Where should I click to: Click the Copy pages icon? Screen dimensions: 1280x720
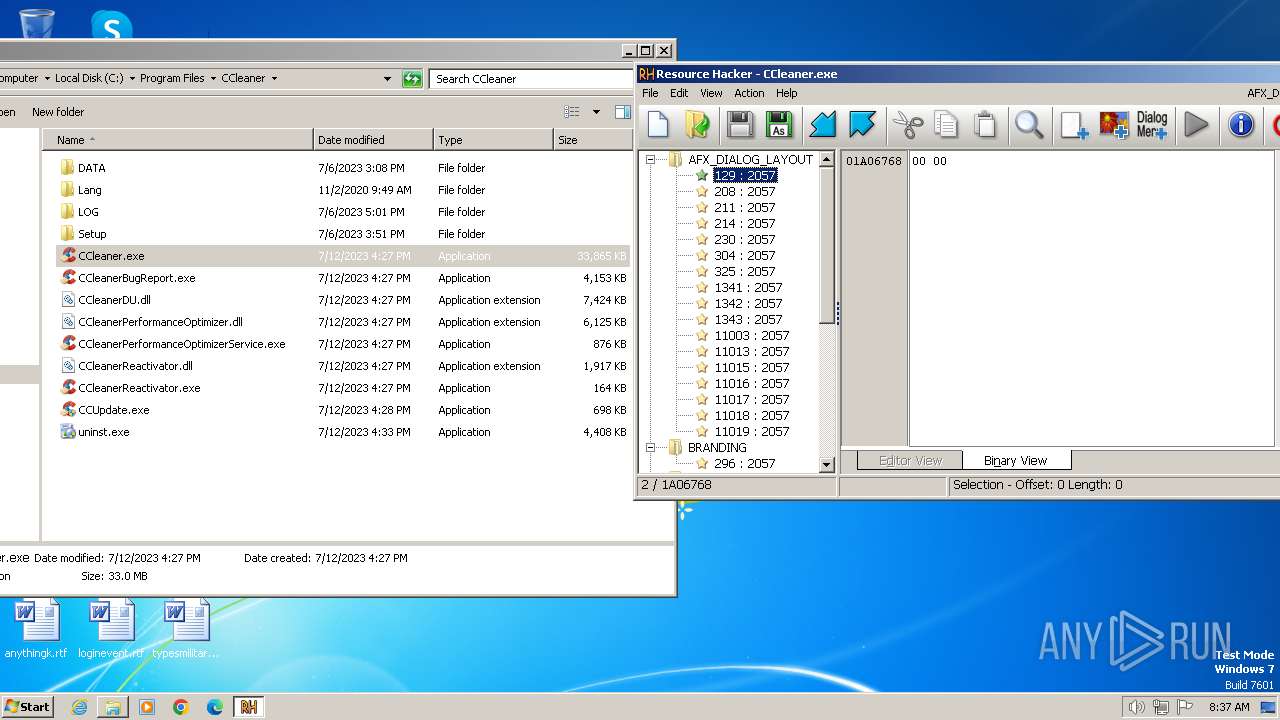[x=946, y=124]
